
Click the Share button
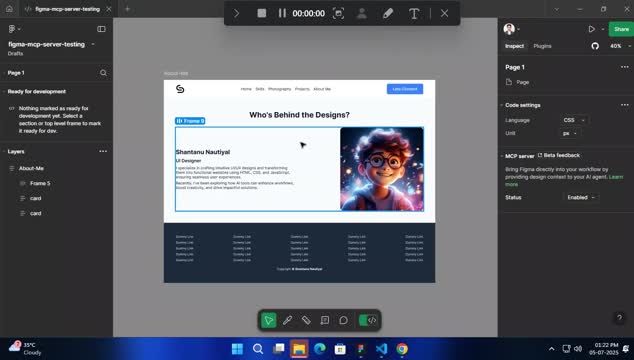(621, 29)
